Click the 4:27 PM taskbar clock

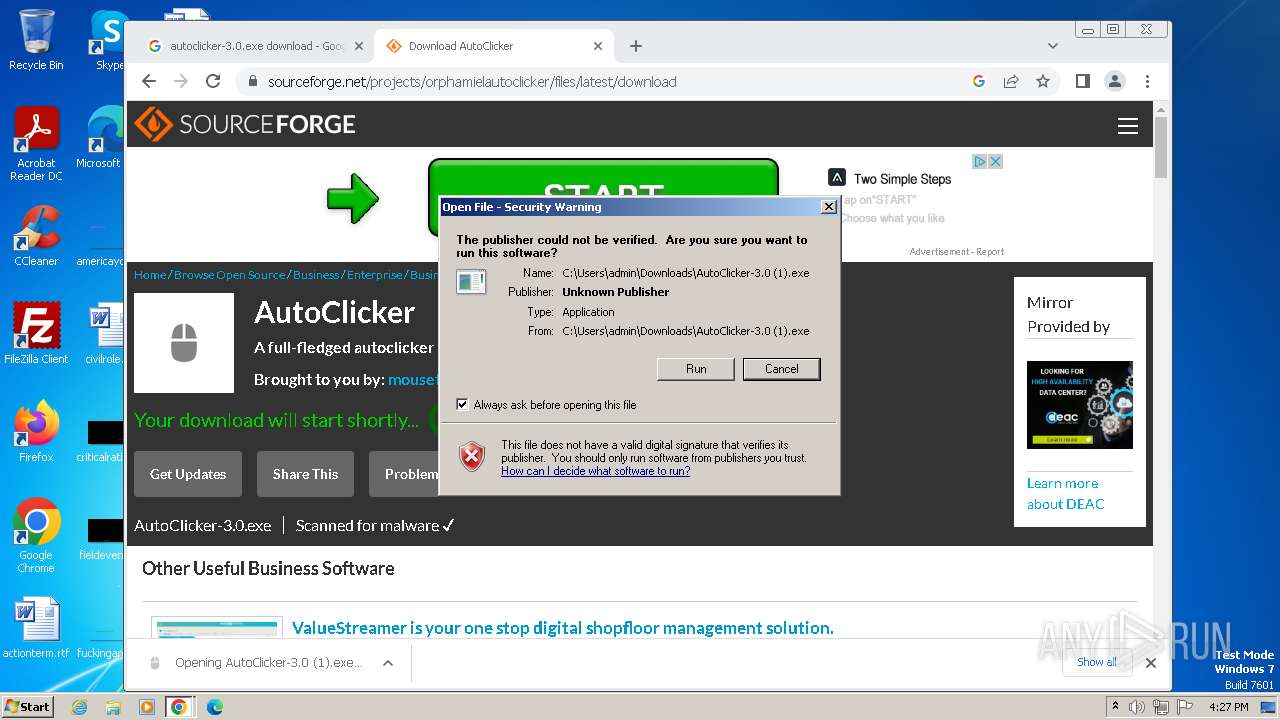[1228, 707]
